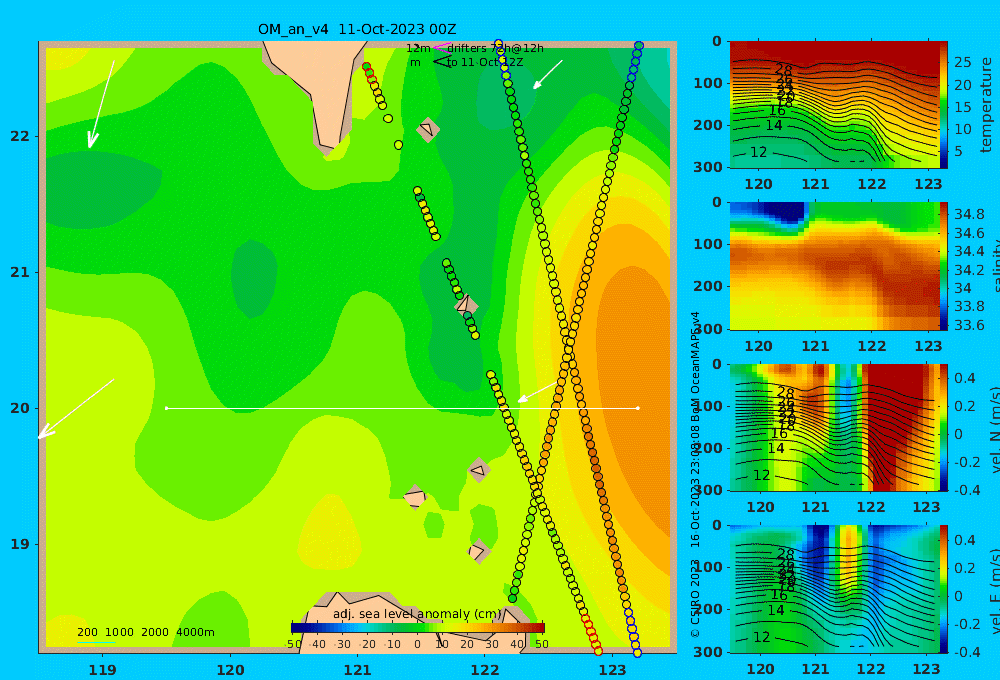Click the east endpoint of white transect line
The width and height of the screenshot is (1000, 680).
(x=638, y=408)
